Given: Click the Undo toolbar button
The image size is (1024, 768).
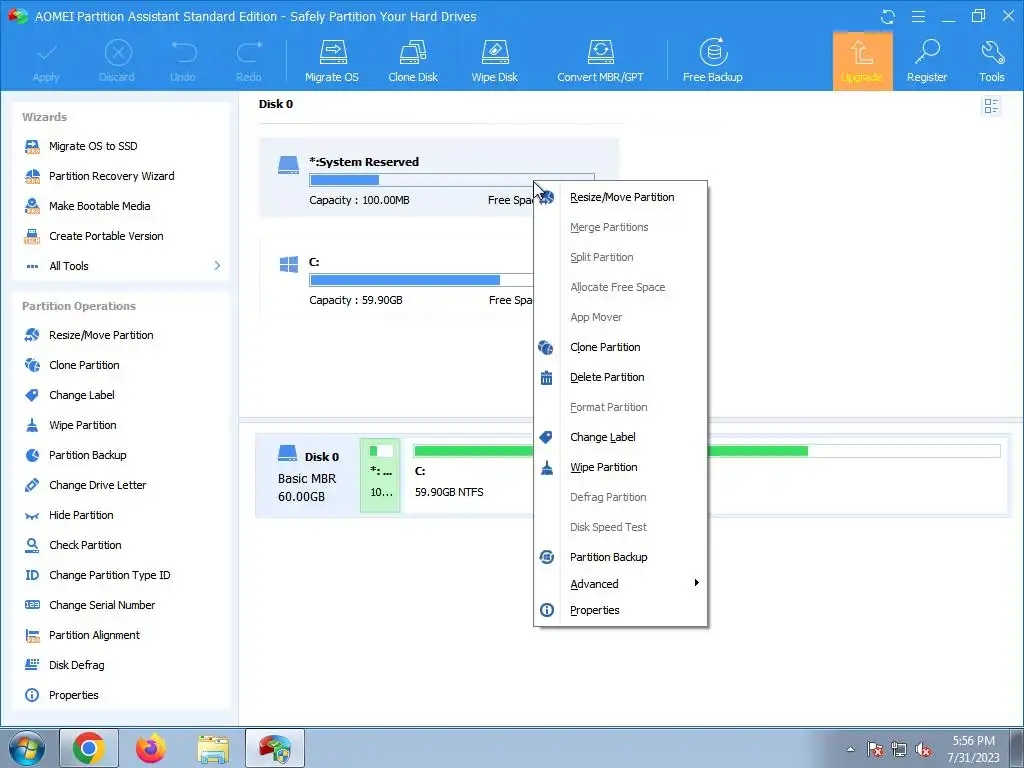Looking at the screenshot, I should 183,61.
